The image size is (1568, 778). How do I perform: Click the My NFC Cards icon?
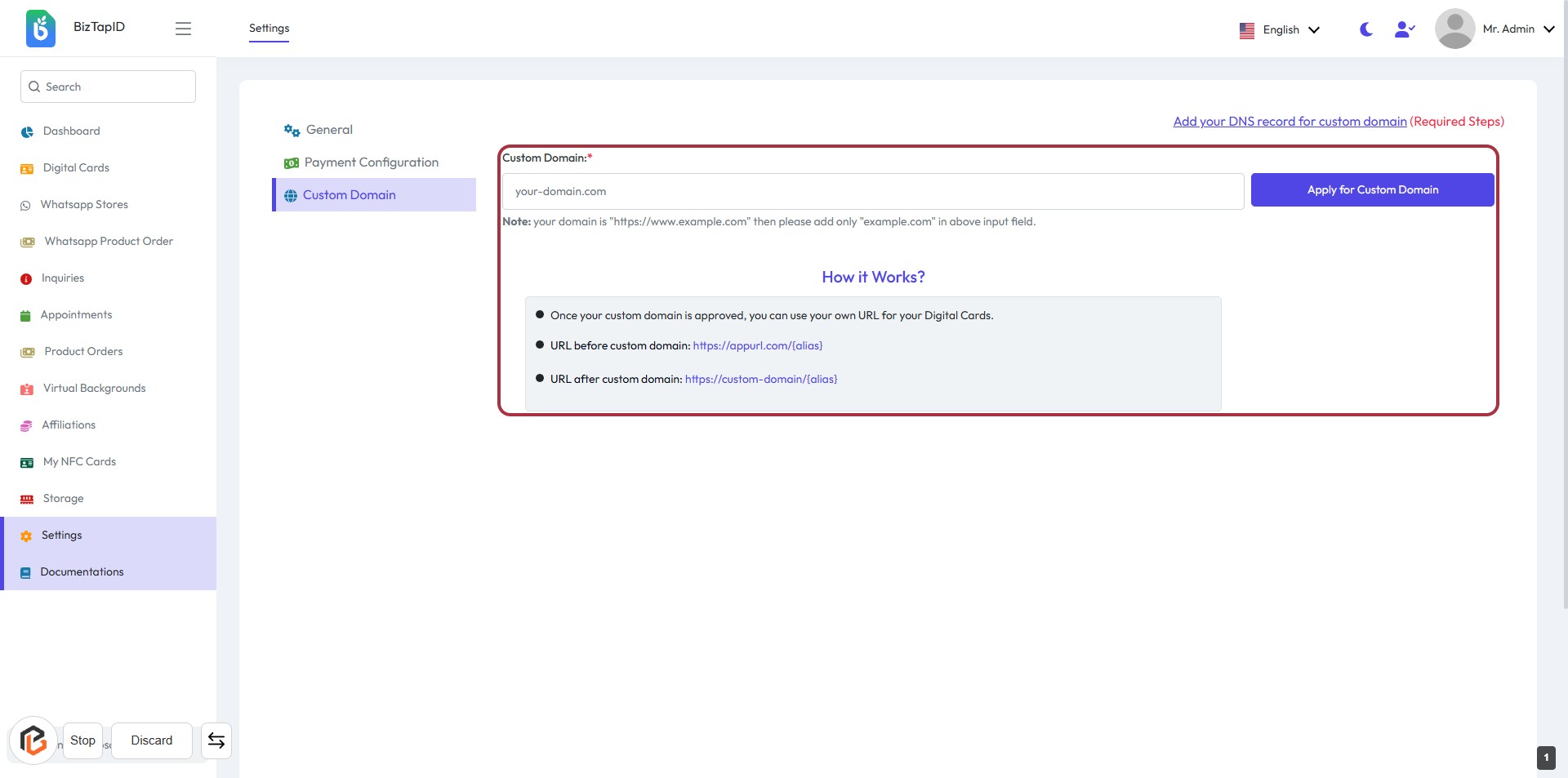(x=27, y=463)
